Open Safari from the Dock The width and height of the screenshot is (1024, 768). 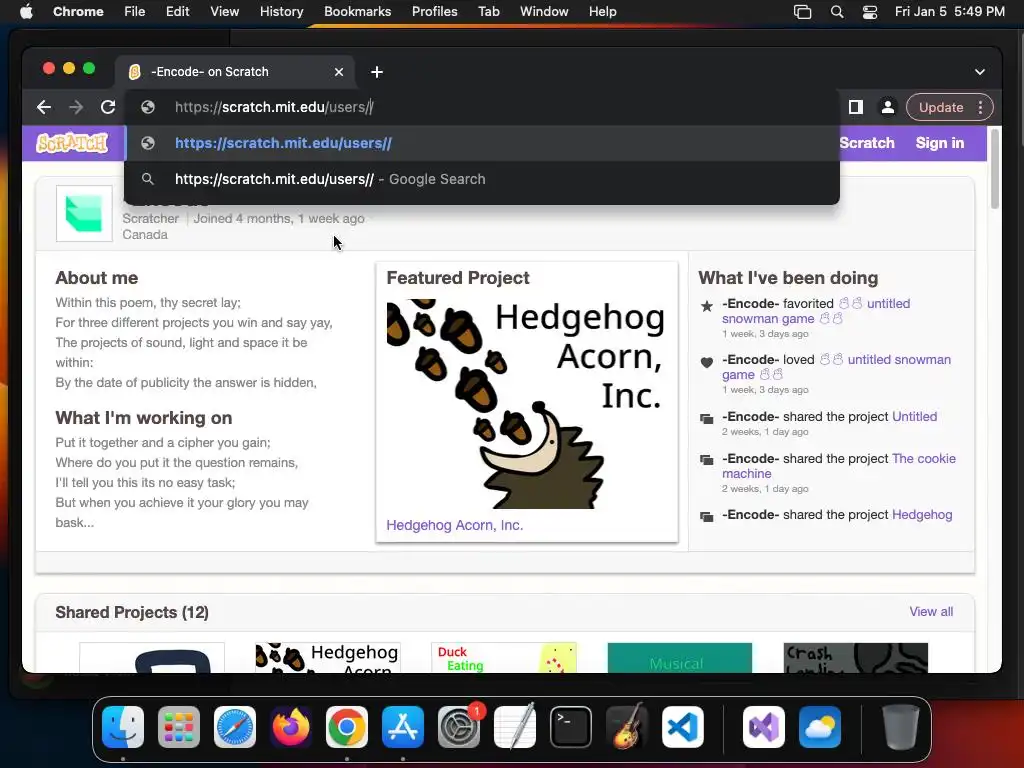click(x=234, y=727)
